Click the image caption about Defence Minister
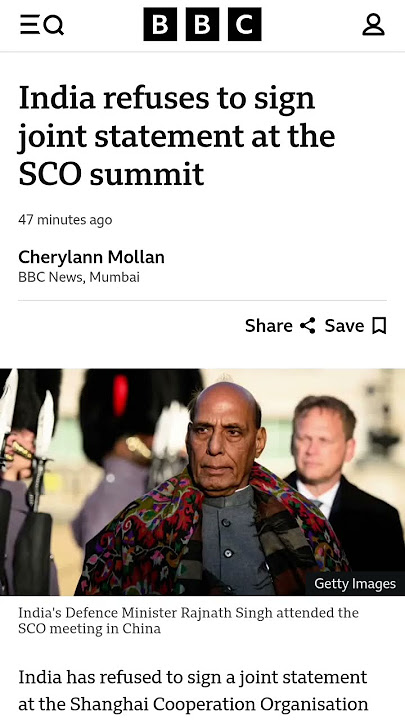This screenshot has width=405, height=720. coord(189,620)
